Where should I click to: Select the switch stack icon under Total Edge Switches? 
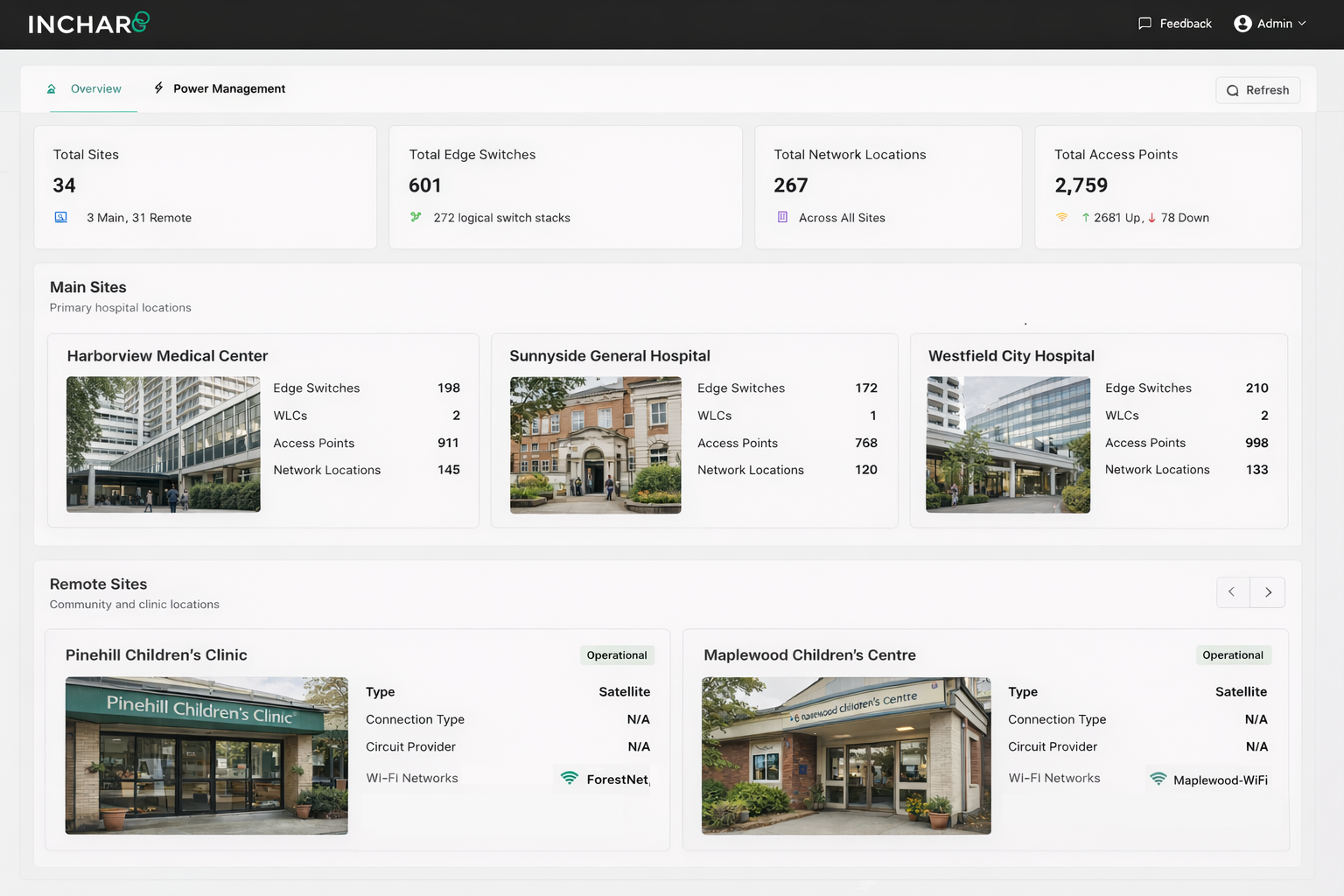point(416,217)
